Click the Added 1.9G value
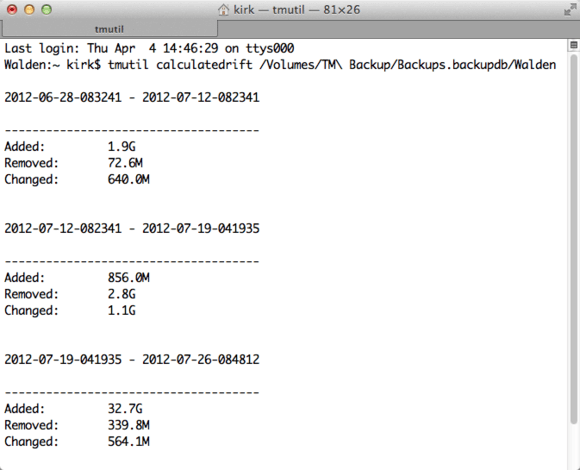580x470 pixels. click(122, 147)
